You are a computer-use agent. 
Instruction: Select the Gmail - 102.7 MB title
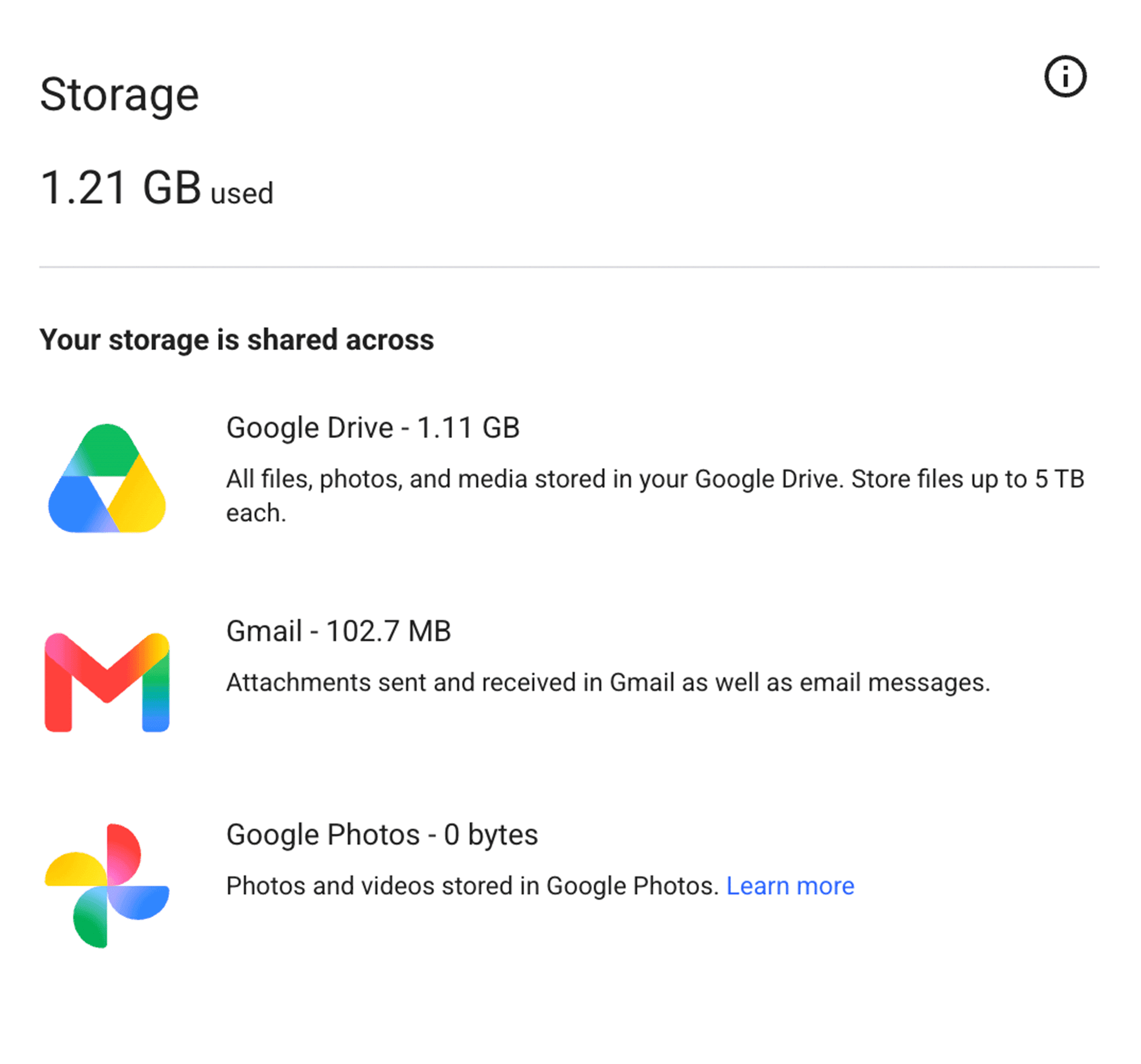pyautogui.click(x=338, y=631)
